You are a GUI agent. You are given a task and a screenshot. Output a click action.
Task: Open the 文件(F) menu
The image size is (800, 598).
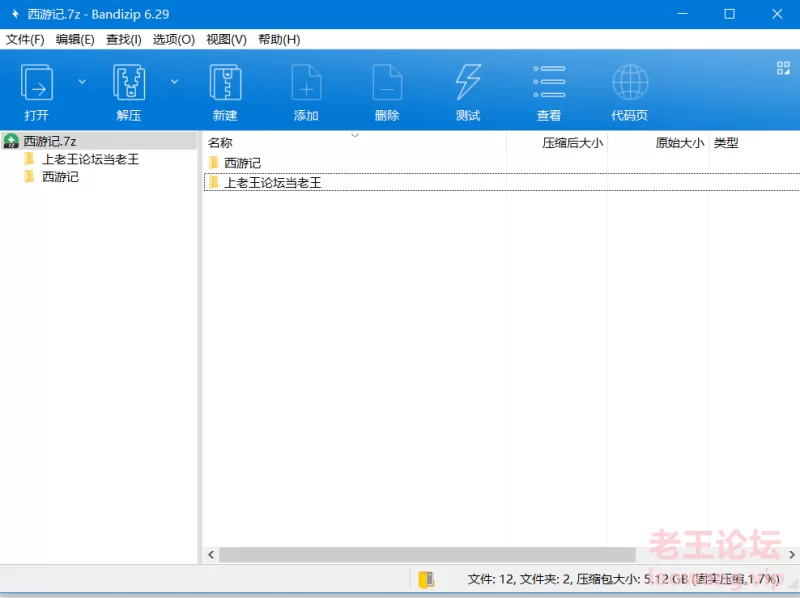click(25, 39)
